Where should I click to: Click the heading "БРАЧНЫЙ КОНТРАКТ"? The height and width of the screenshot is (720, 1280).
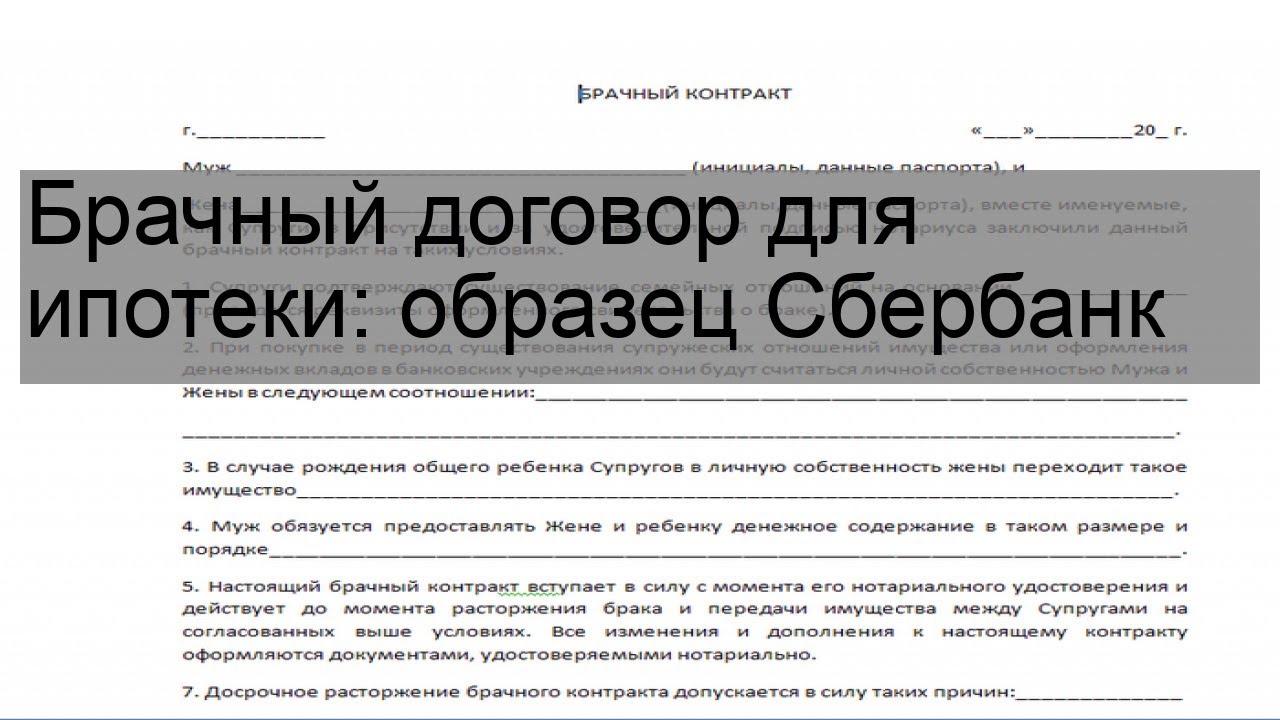tap(685, 94)
